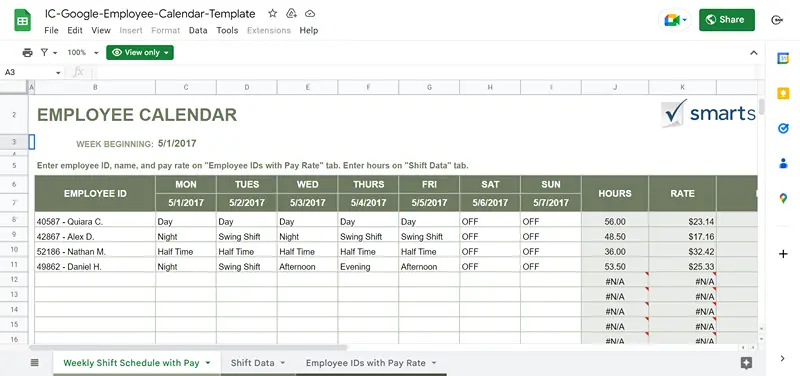Screen dimensions: 800x376
Task: Open the filter views dropdown
Action: [48, 53]
